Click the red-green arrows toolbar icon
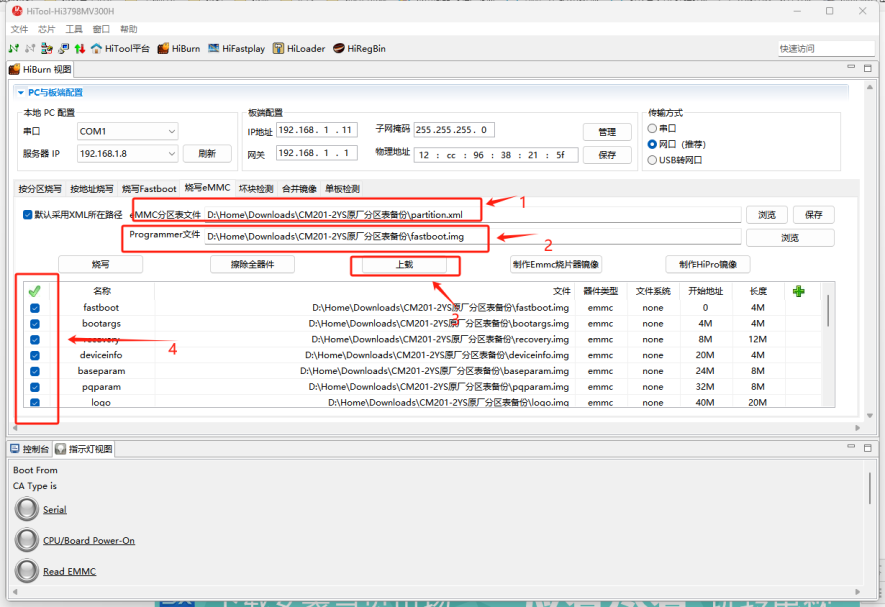Screen dimensions: 885x607 (x=79, y=48)
